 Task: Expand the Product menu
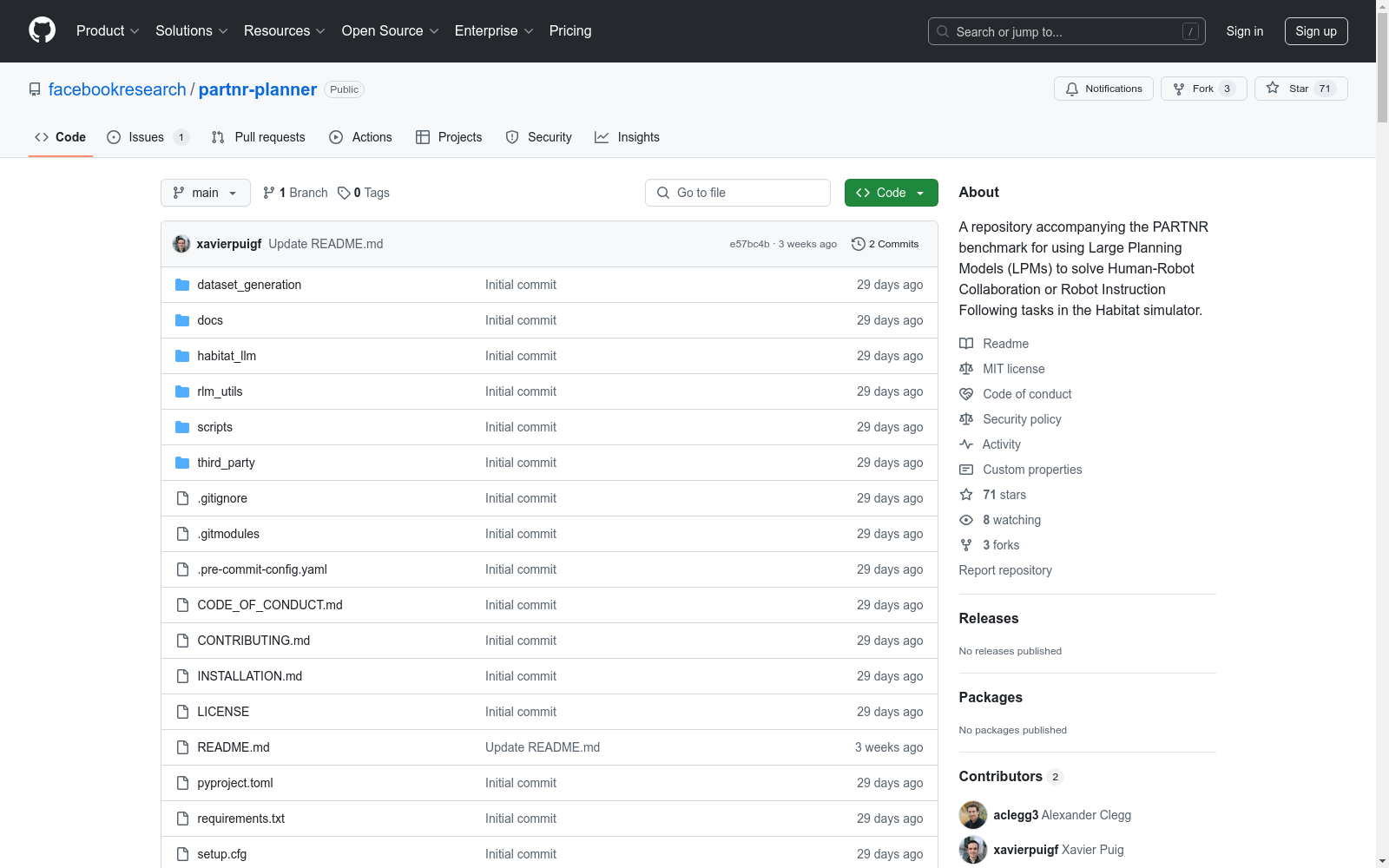click(108, 31)
